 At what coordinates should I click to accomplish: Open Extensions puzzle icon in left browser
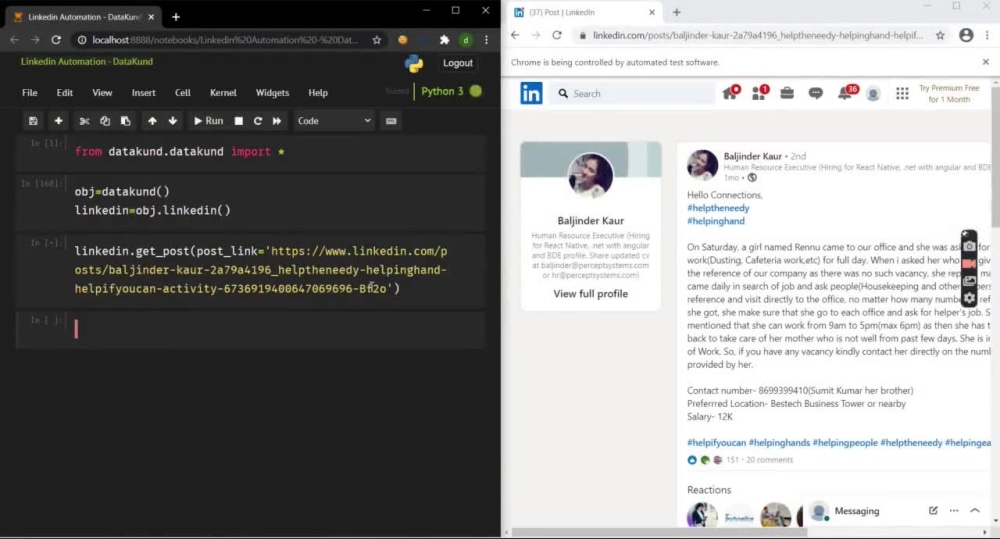click(445, 40)
